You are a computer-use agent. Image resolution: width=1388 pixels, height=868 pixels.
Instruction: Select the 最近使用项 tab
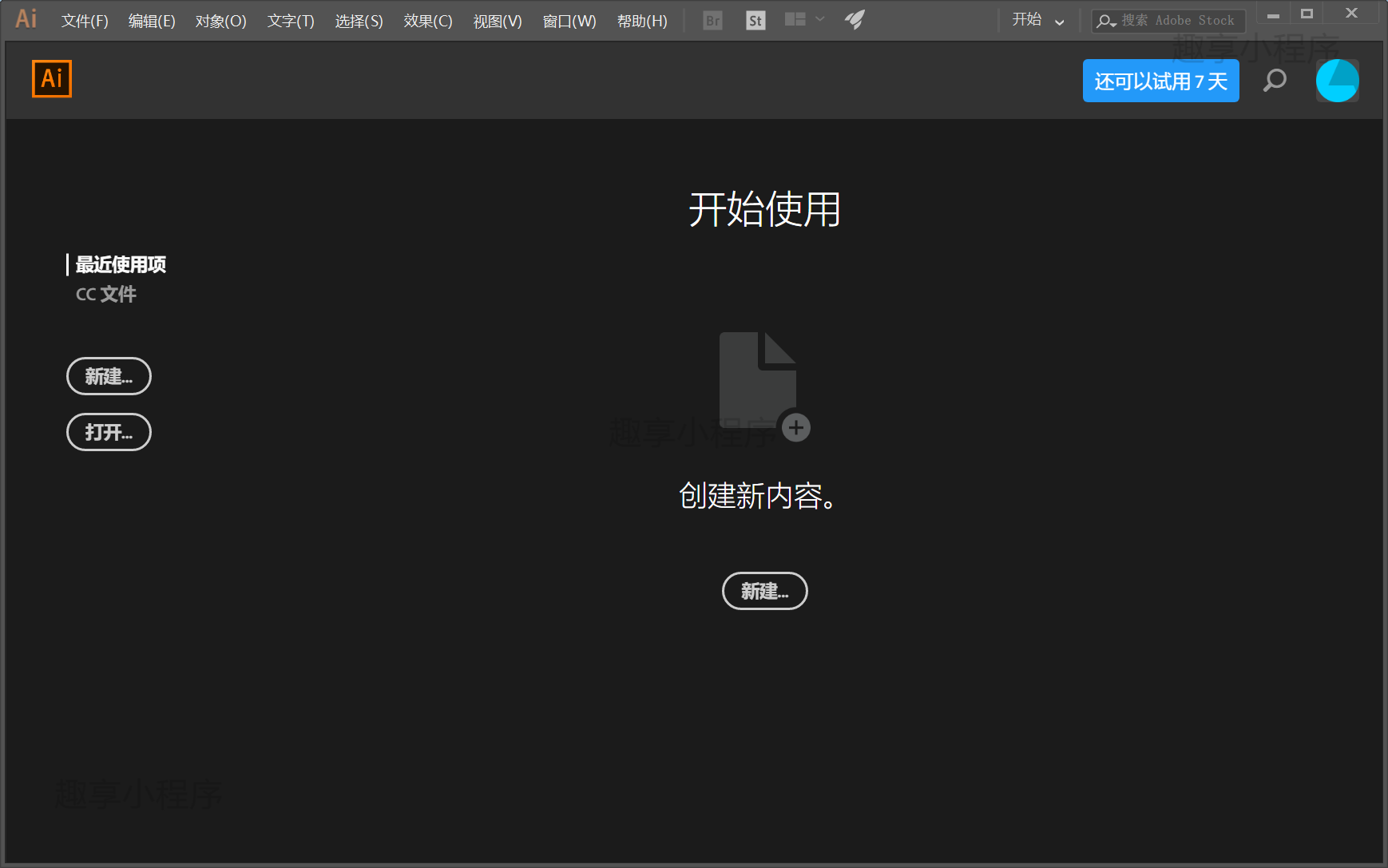121,264
